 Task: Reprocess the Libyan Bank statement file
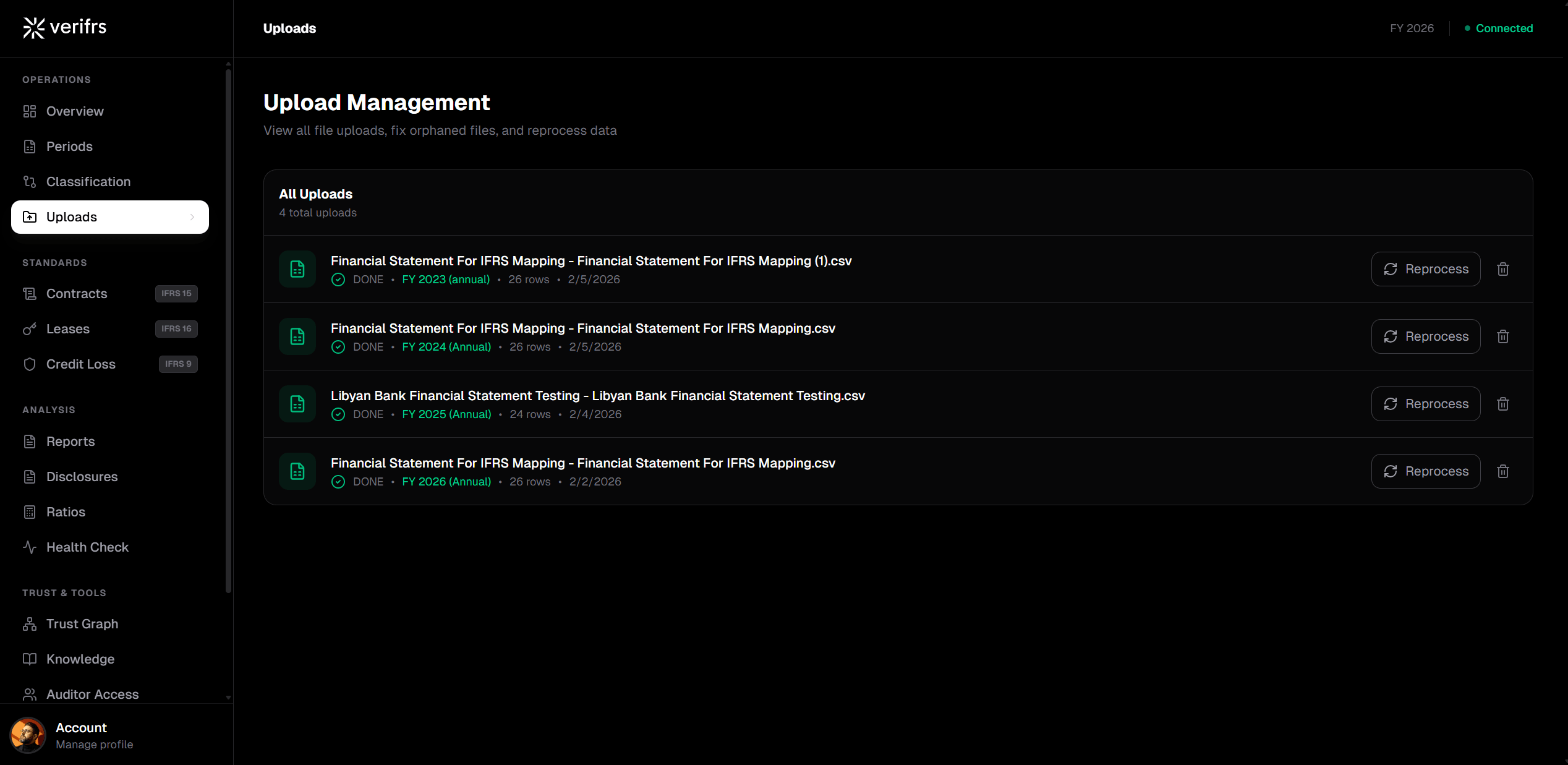1425,404
